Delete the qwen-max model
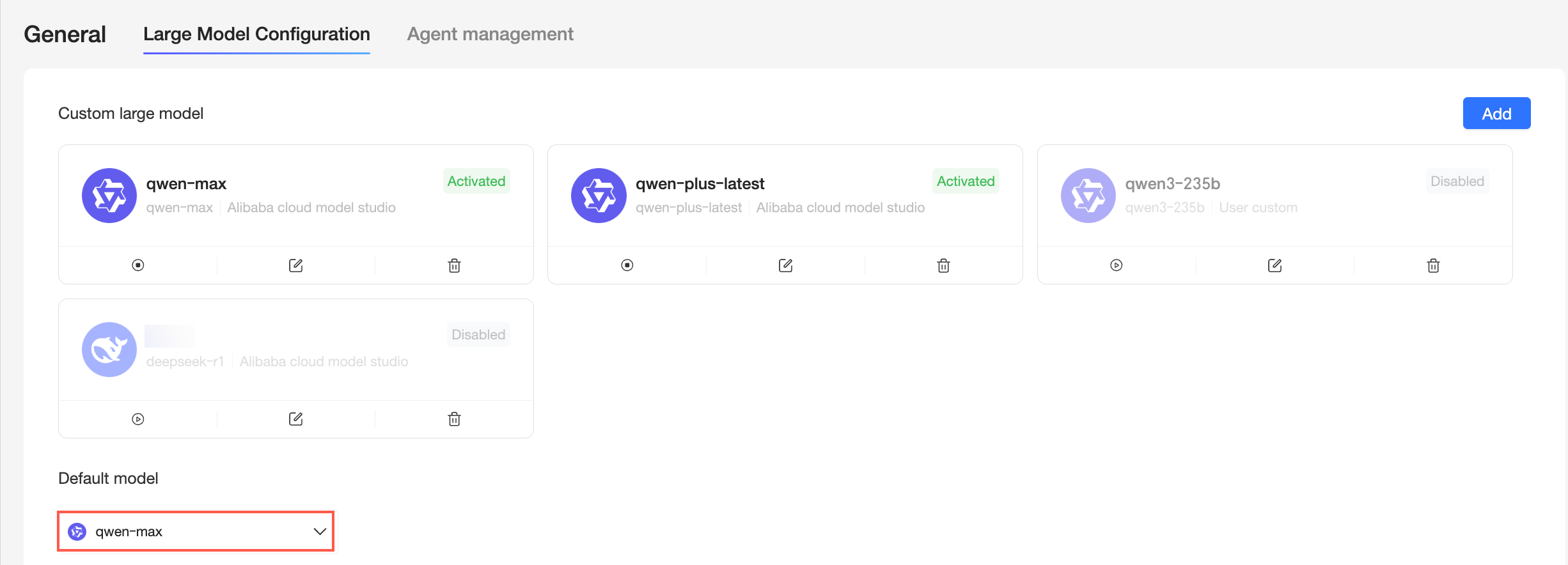 pyautogui.click(x=454, y=265)
